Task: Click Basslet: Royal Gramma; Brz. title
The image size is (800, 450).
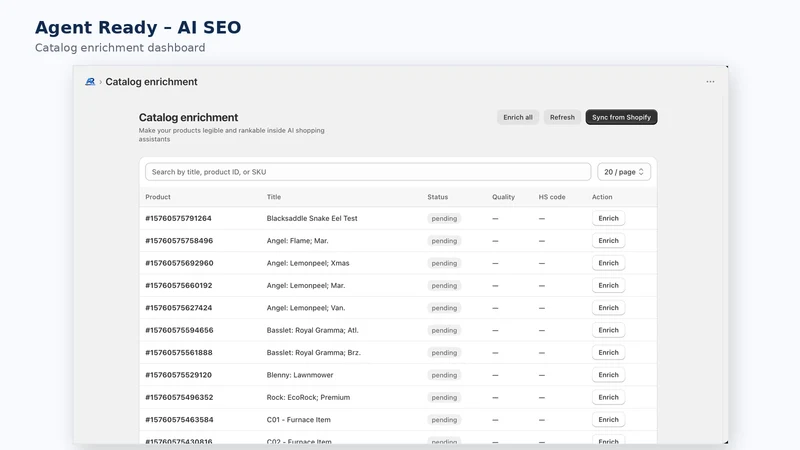Action: tap(313, 353)
